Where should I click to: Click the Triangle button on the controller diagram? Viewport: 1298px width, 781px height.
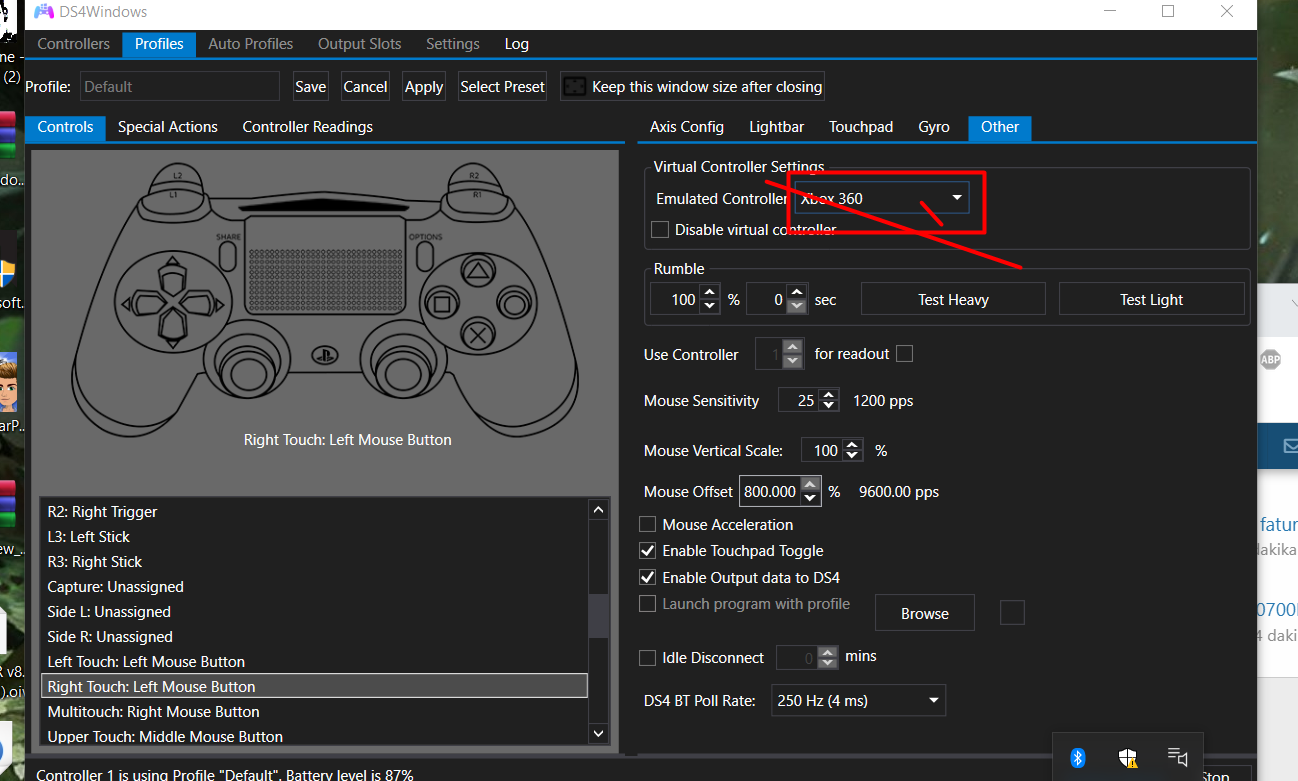tap(478, 269)
